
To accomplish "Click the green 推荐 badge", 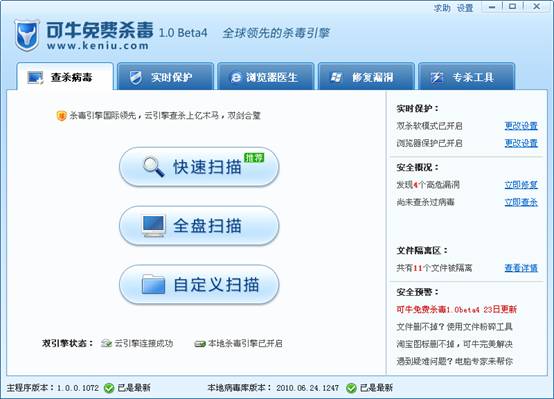I will point(254,158).
